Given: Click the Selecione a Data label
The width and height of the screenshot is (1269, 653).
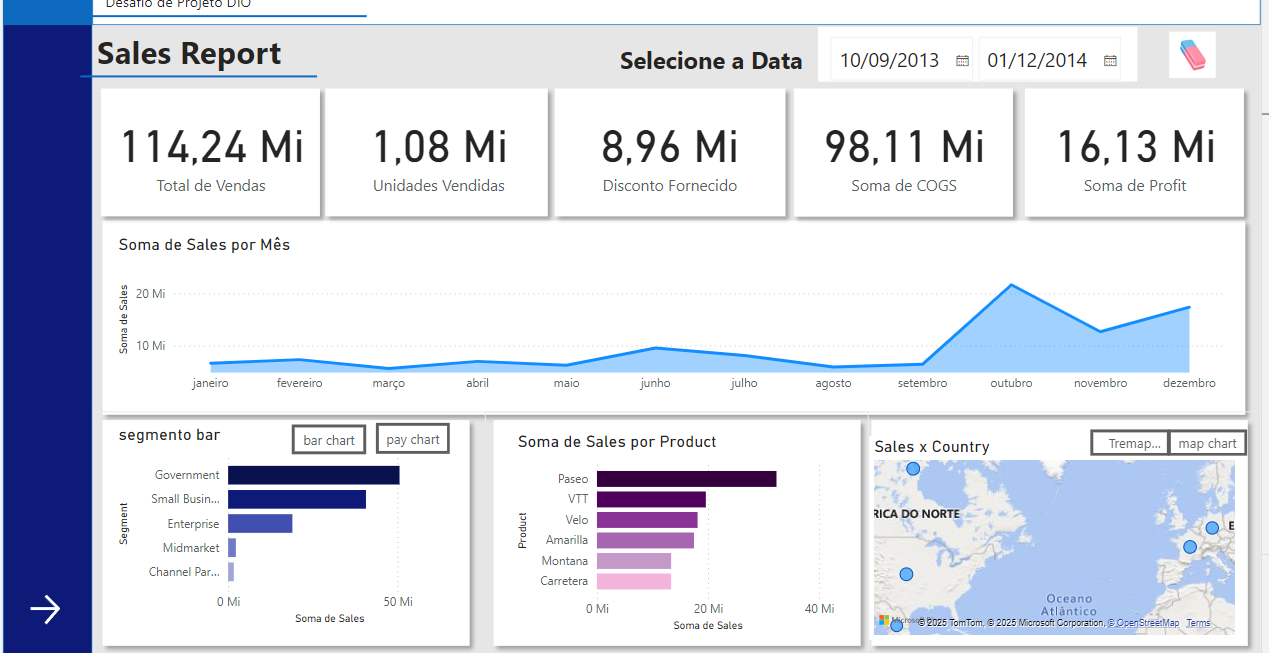Looking at the screenshot, I should coord(711,61).
